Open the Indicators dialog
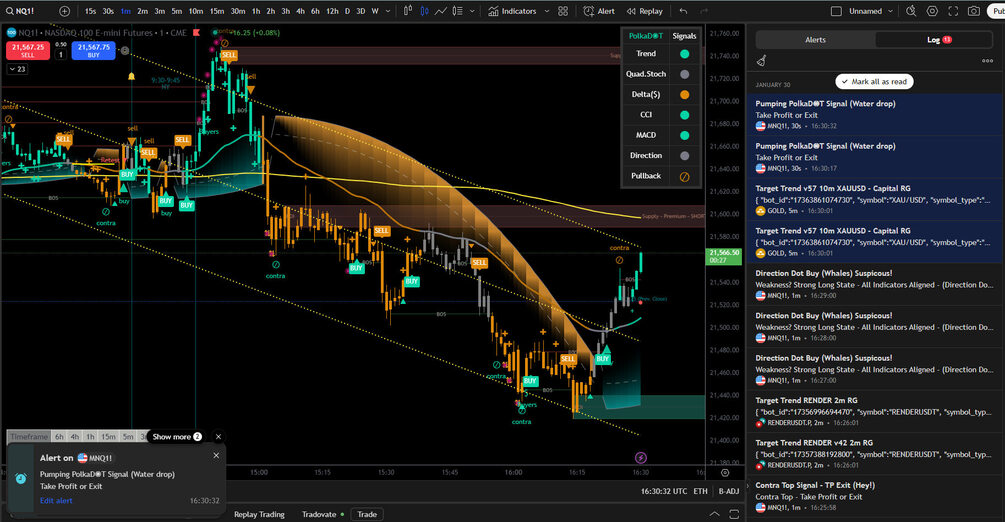The image size is (1005, 522). pos(512,11)
